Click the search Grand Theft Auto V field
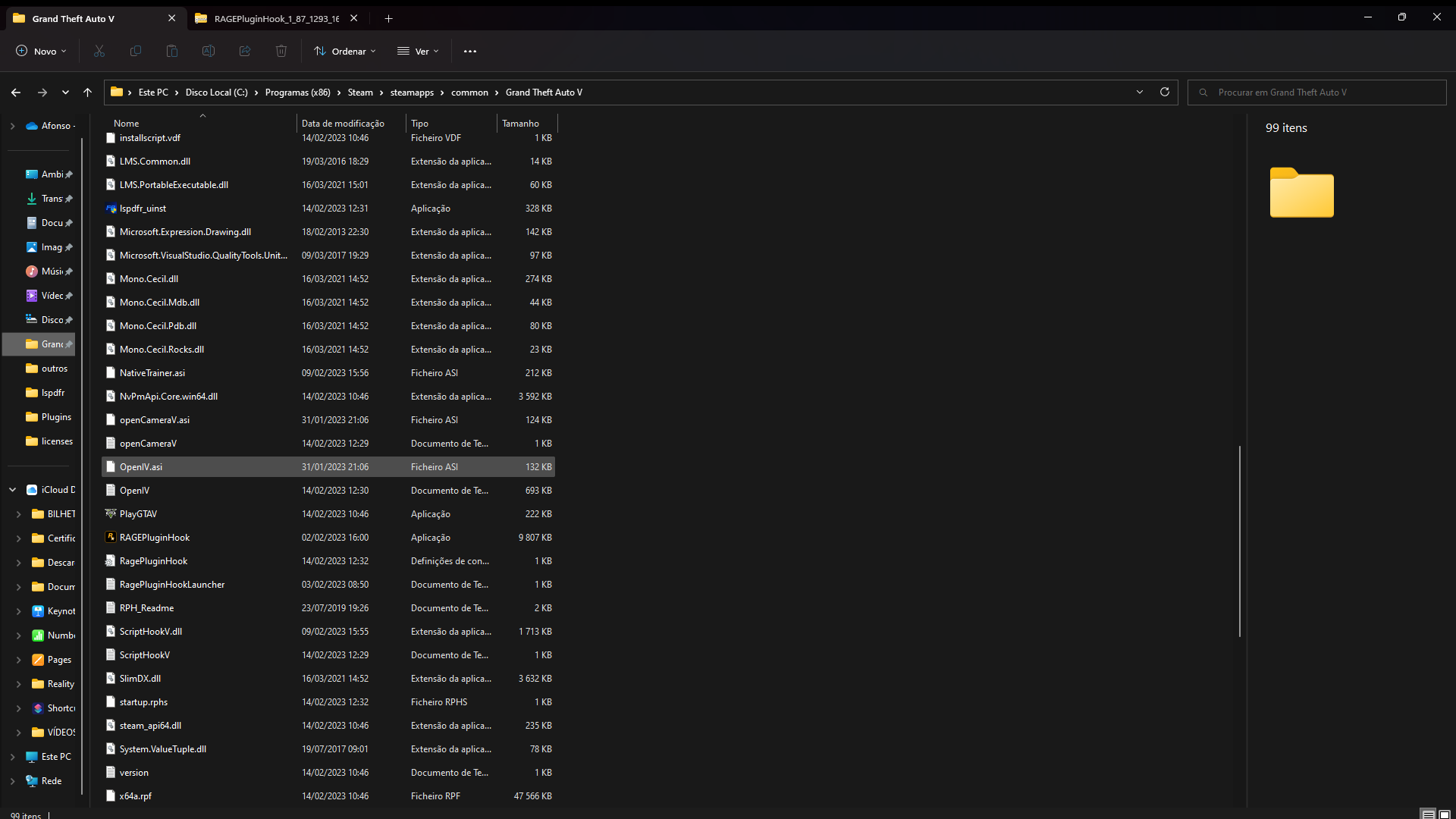The width and height of the screenshot is (1456, 819). 1319,92
